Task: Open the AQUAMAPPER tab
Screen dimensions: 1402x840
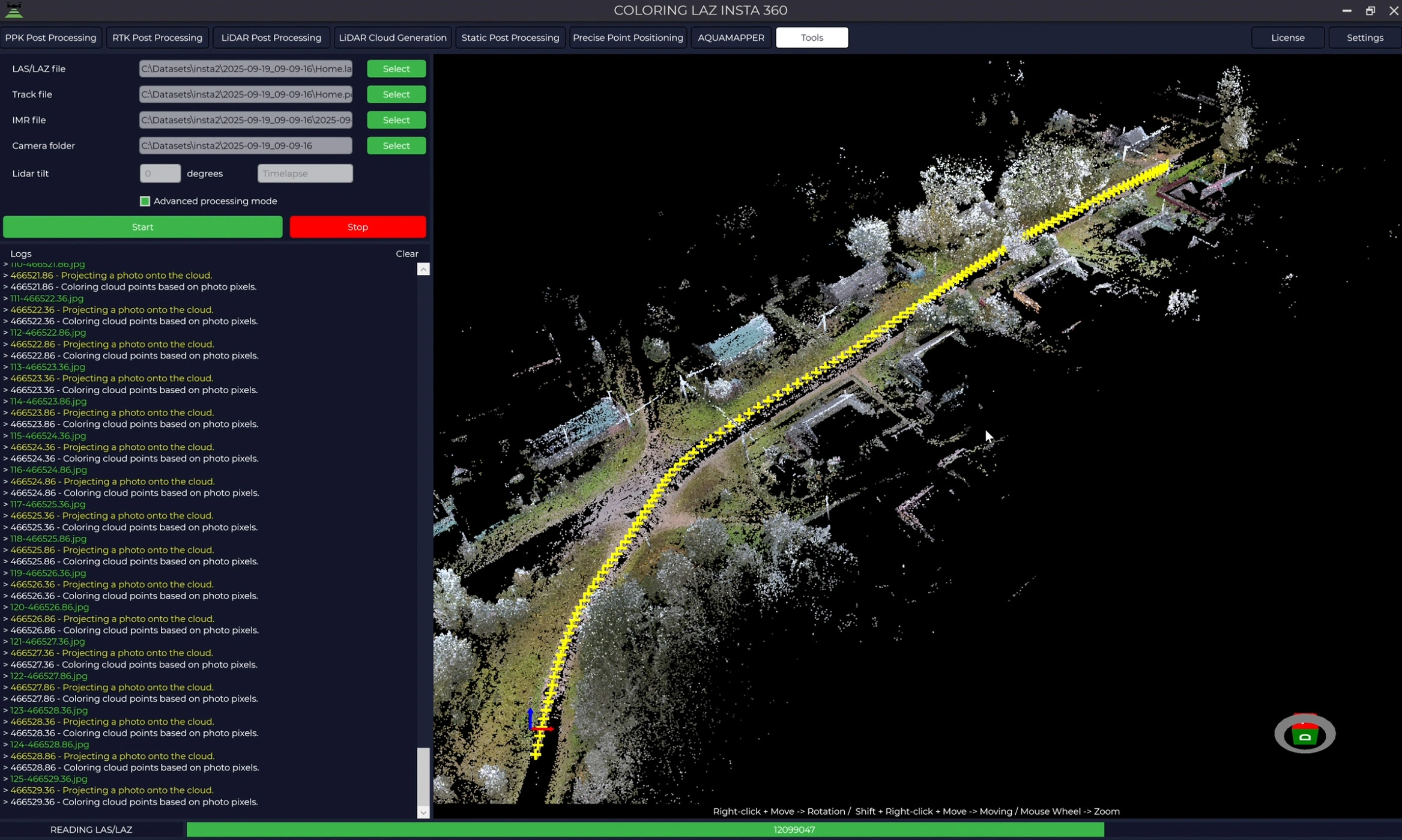Action: (731, 37)
